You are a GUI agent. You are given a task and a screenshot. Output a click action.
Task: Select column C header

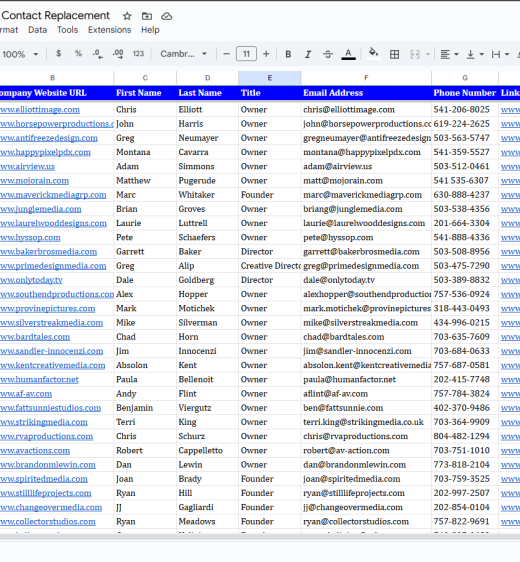[x=145, y=78]
